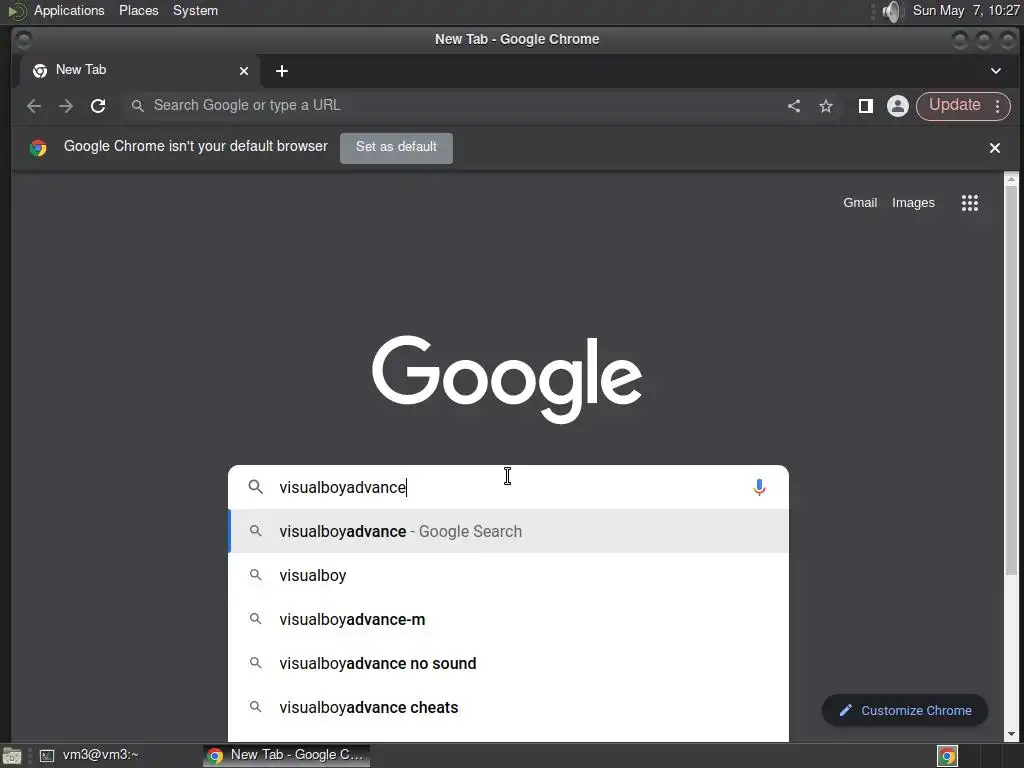Open the three-dot Chrome menu
The height and width of the screenshot is (768, 1024).
click(997, 106)
